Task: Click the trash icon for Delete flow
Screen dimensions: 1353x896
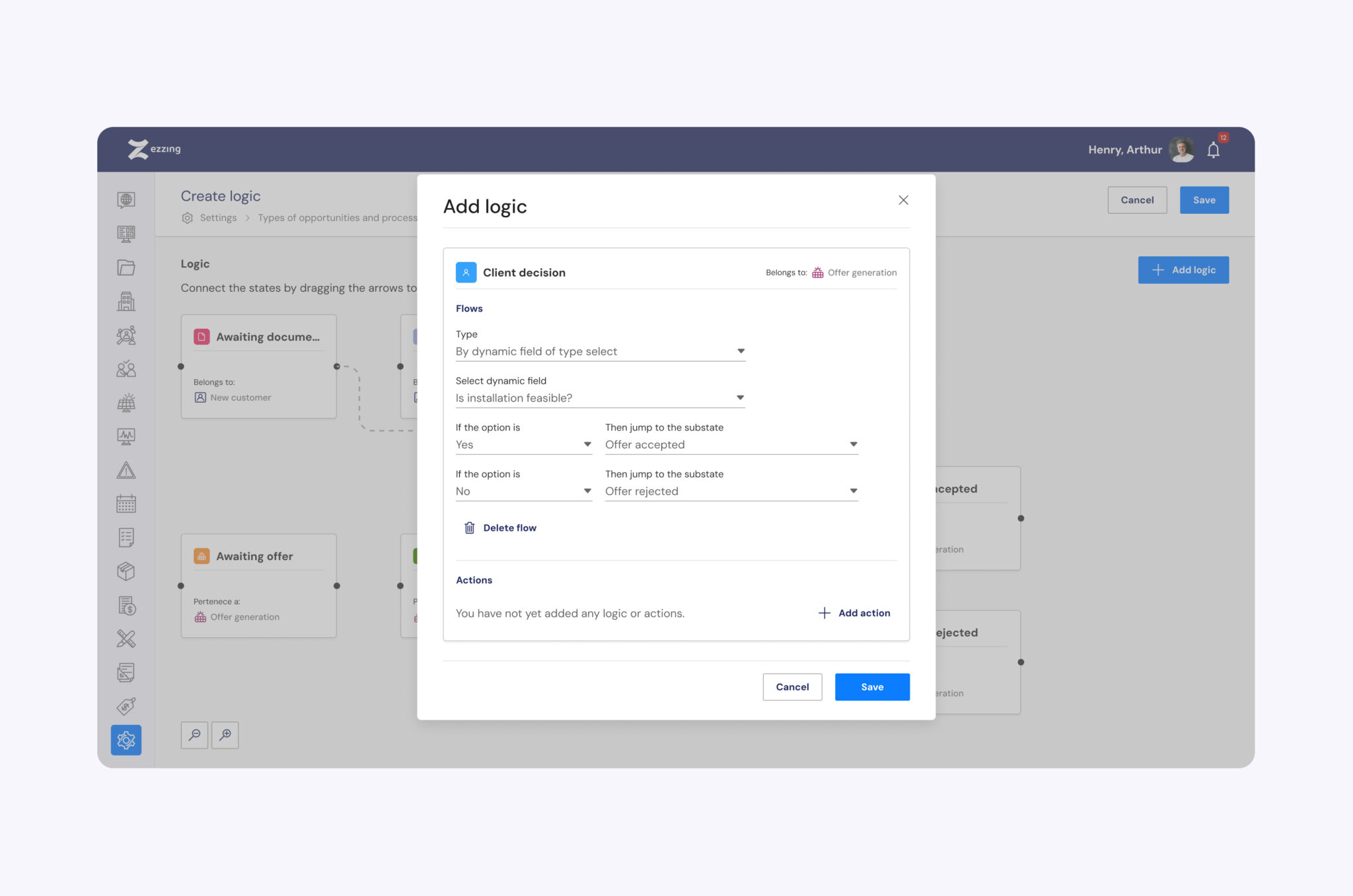Action: click(x=469, y=528)
